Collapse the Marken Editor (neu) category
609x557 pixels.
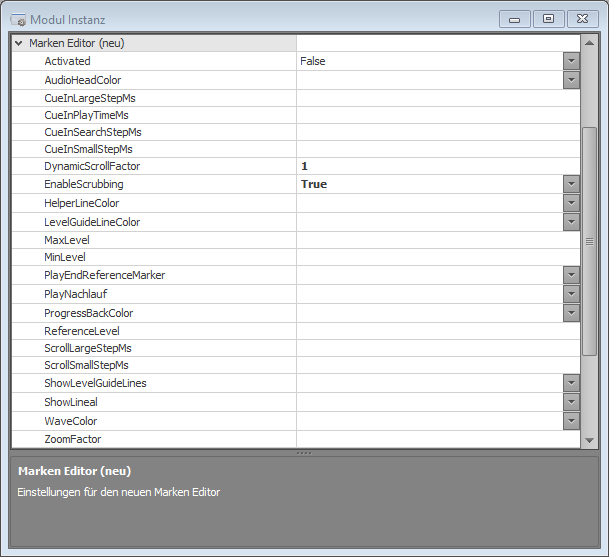point(19,44)
